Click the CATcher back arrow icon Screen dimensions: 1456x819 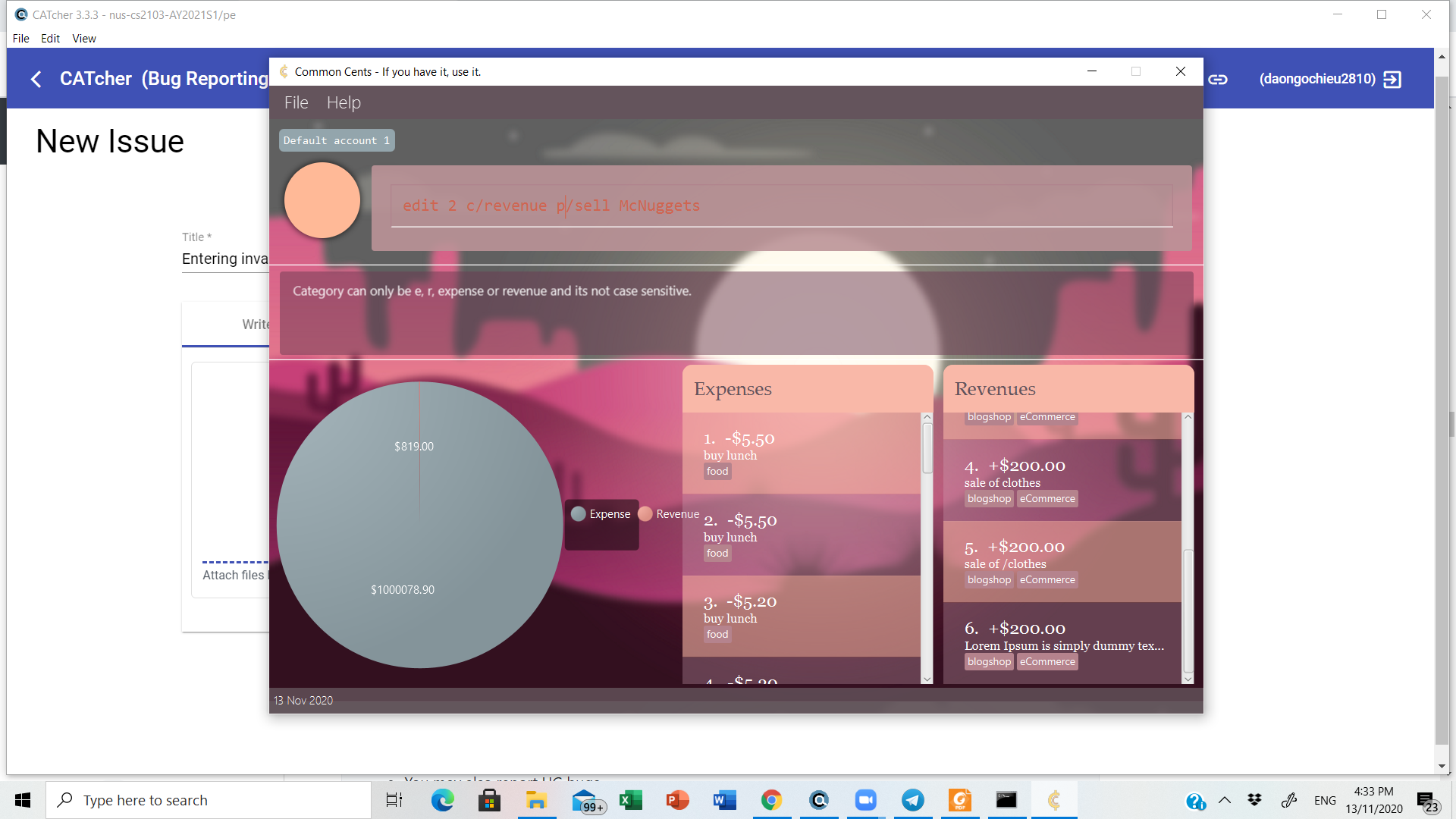click(36, 79)
